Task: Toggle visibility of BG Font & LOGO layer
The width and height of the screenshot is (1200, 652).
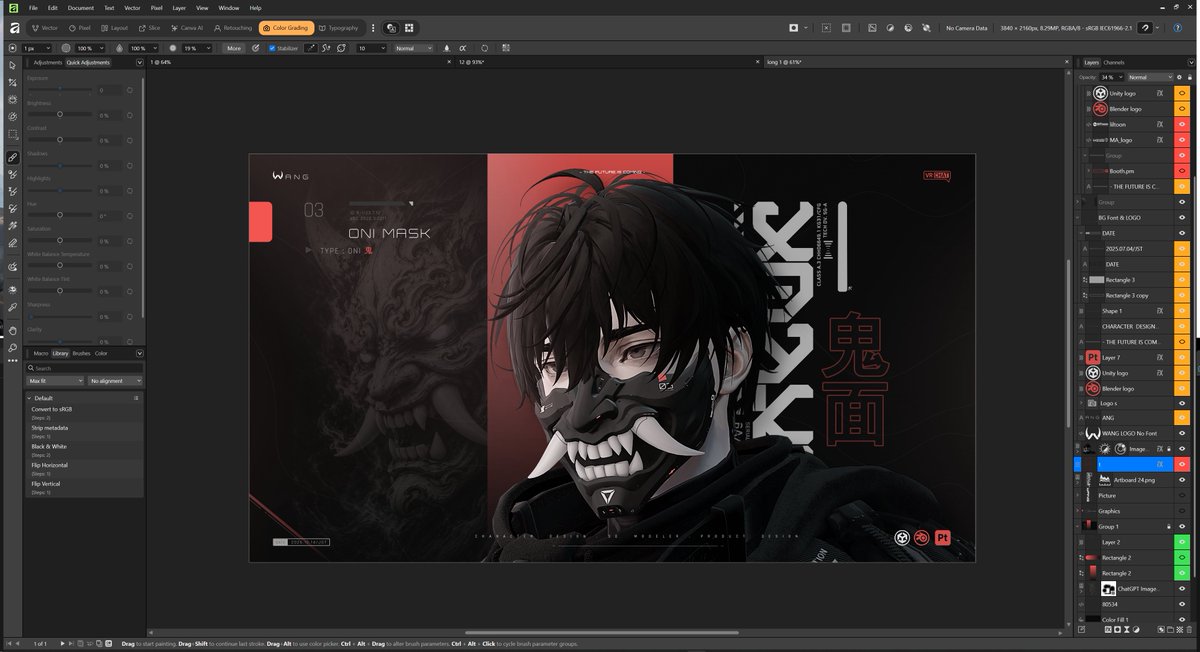Action: click(1181, 217)
